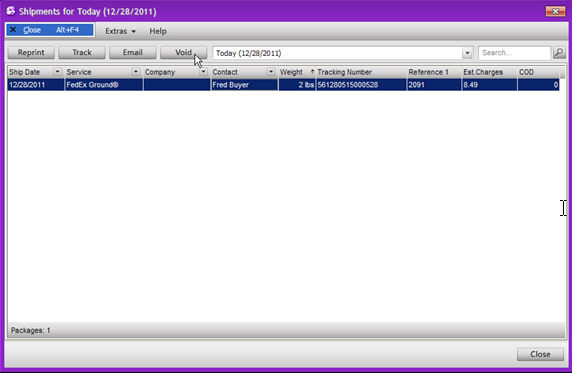Viewport: 572px width, 373px height.
Task: Click the Email button
Action: 132,53
